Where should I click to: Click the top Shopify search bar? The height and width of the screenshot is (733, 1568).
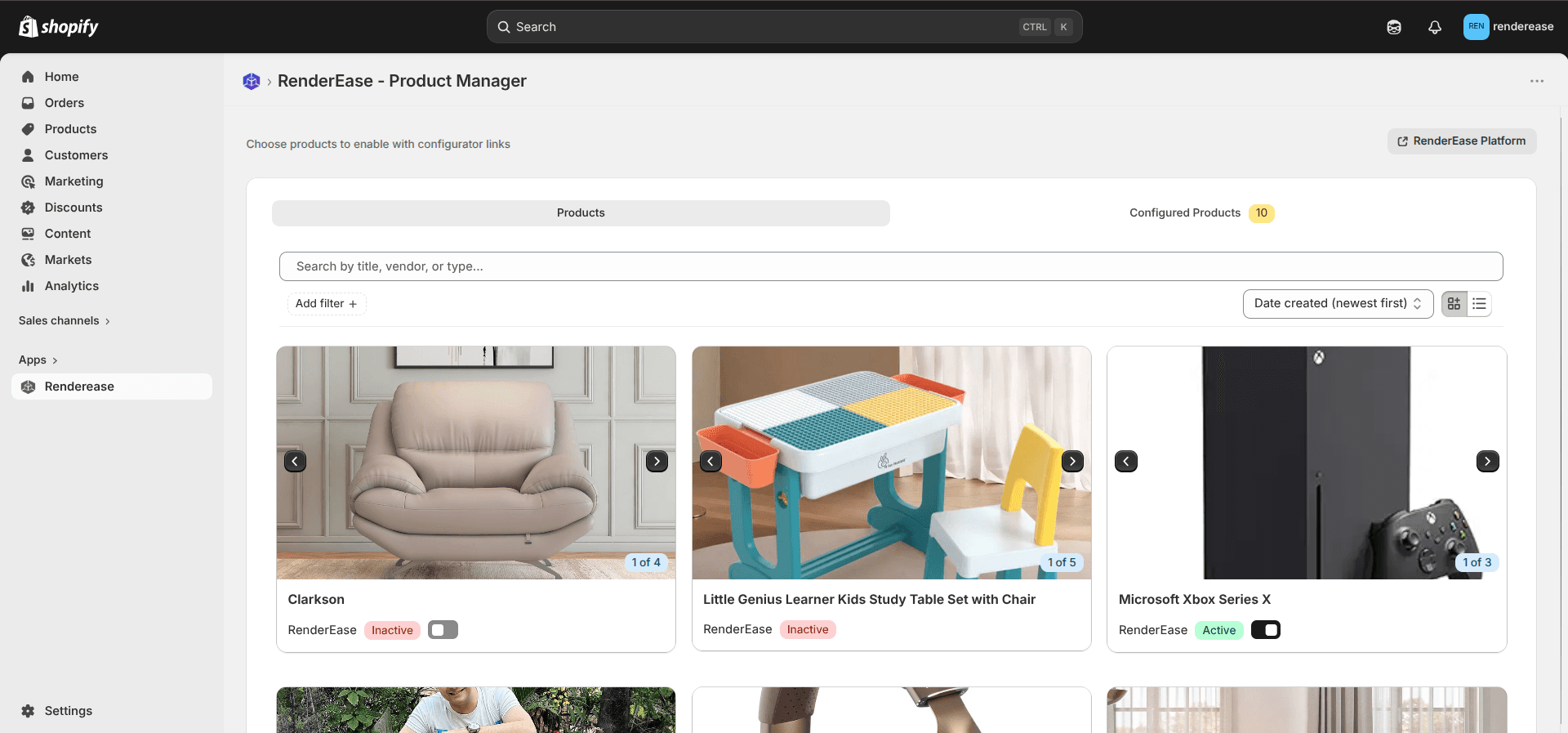784,27
